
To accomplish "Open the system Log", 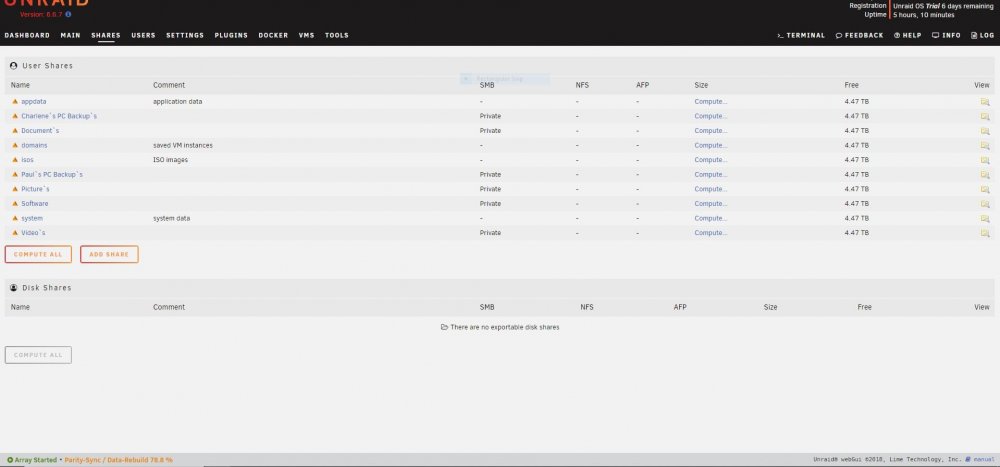I will [x=983, y=36].
